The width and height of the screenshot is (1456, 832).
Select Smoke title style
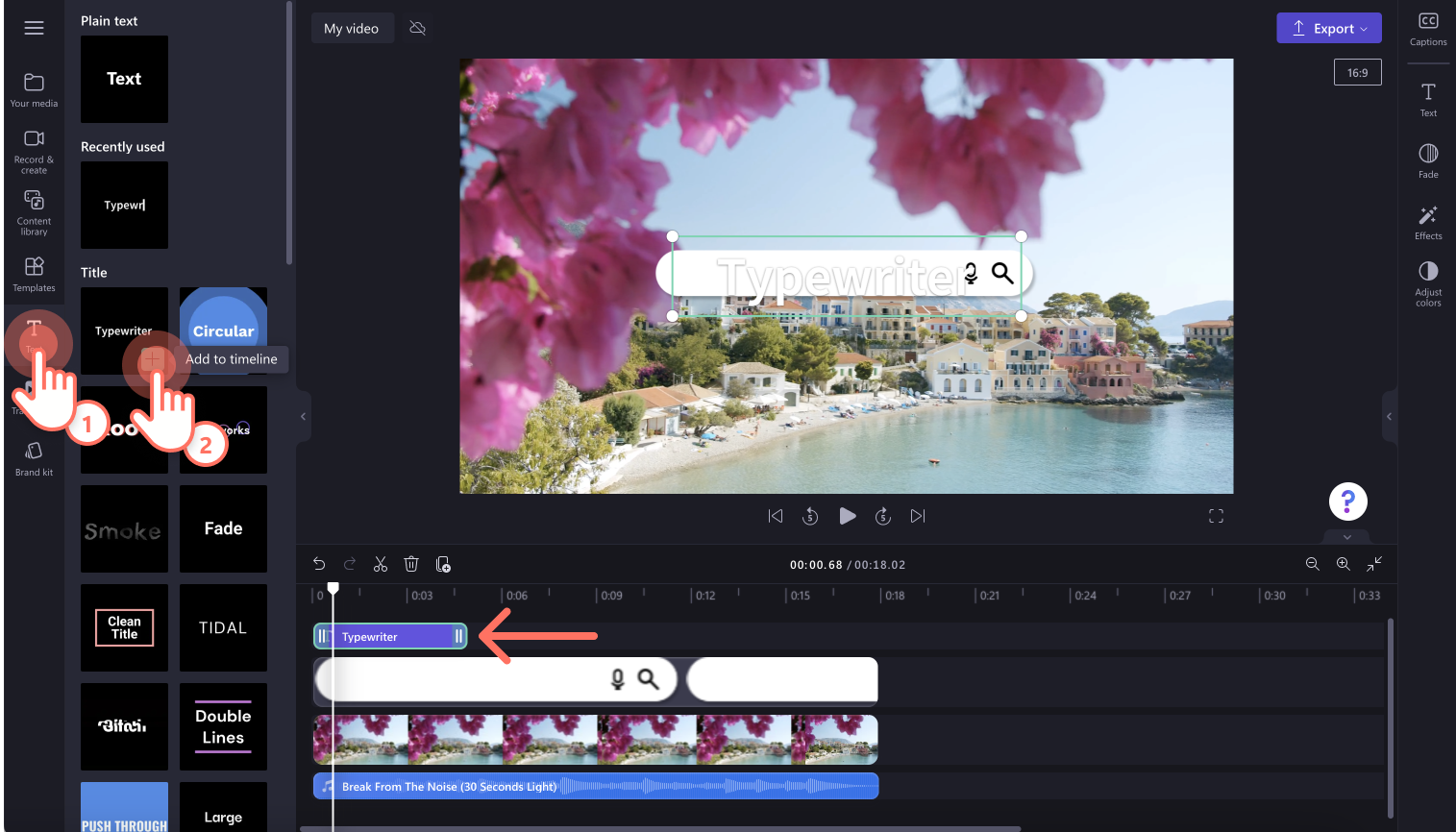(124, 528)
